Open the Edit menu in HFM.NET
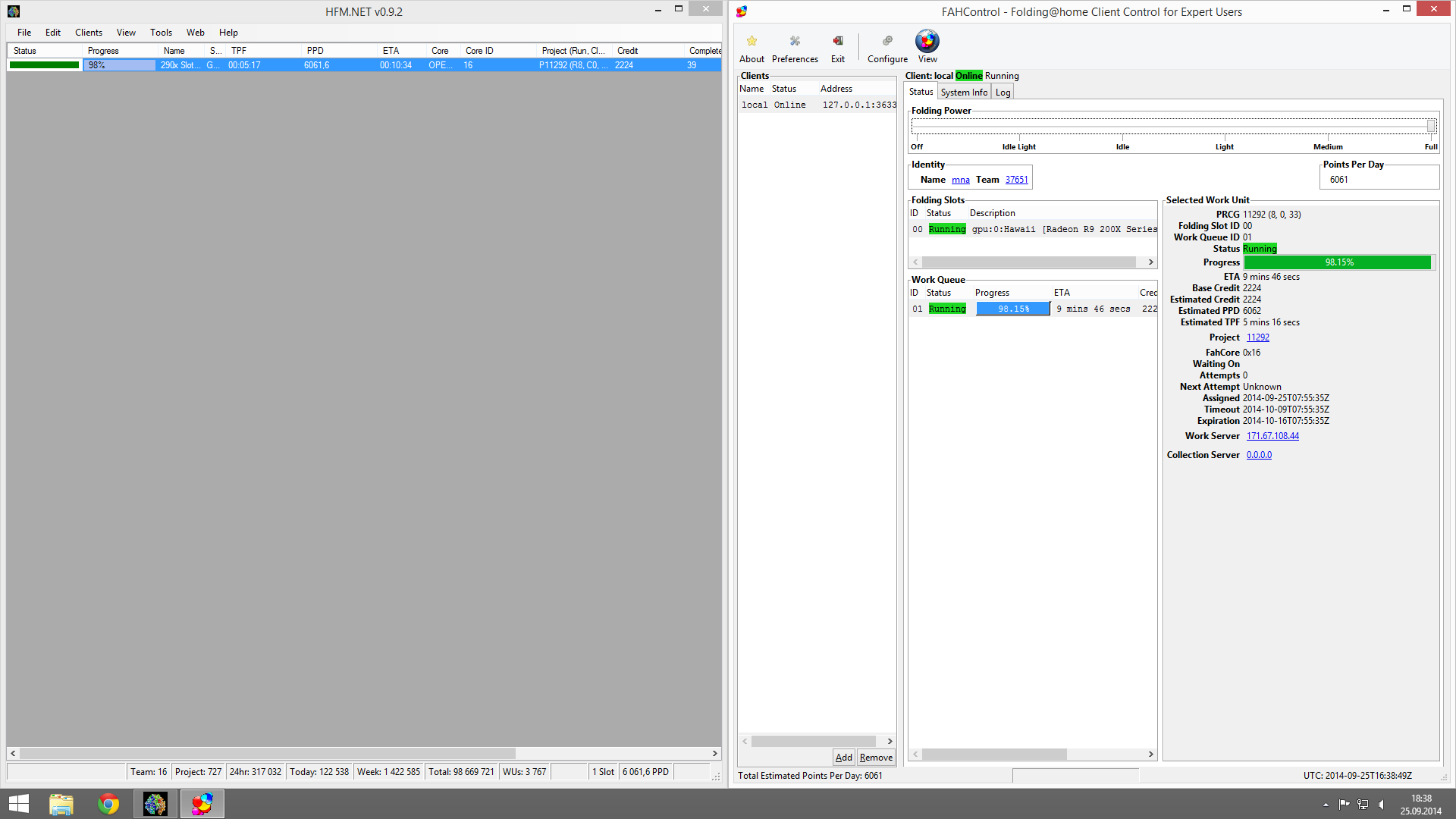 (53, 33)
